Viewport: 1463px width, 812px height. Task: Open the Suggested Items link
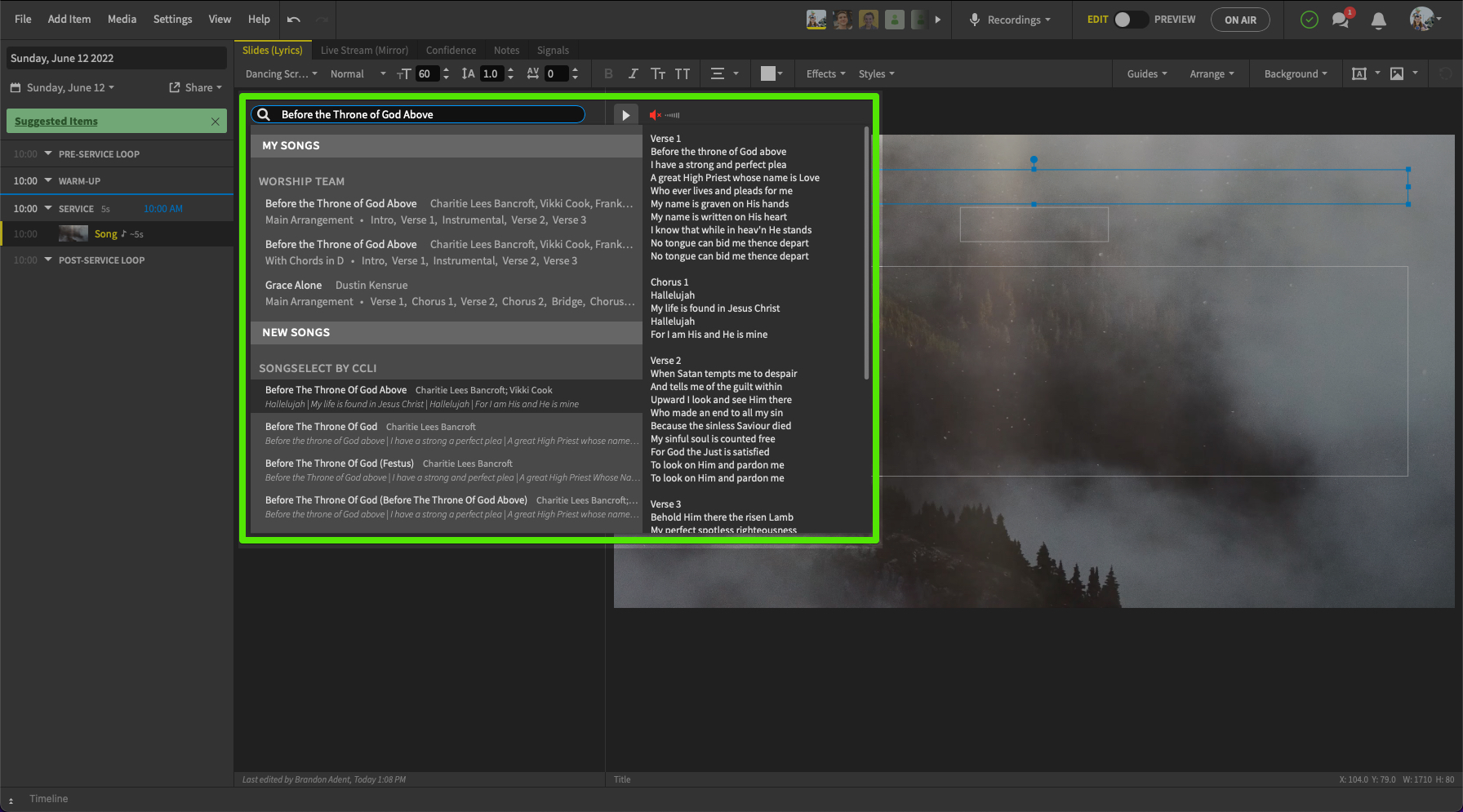tap(56, 122)
